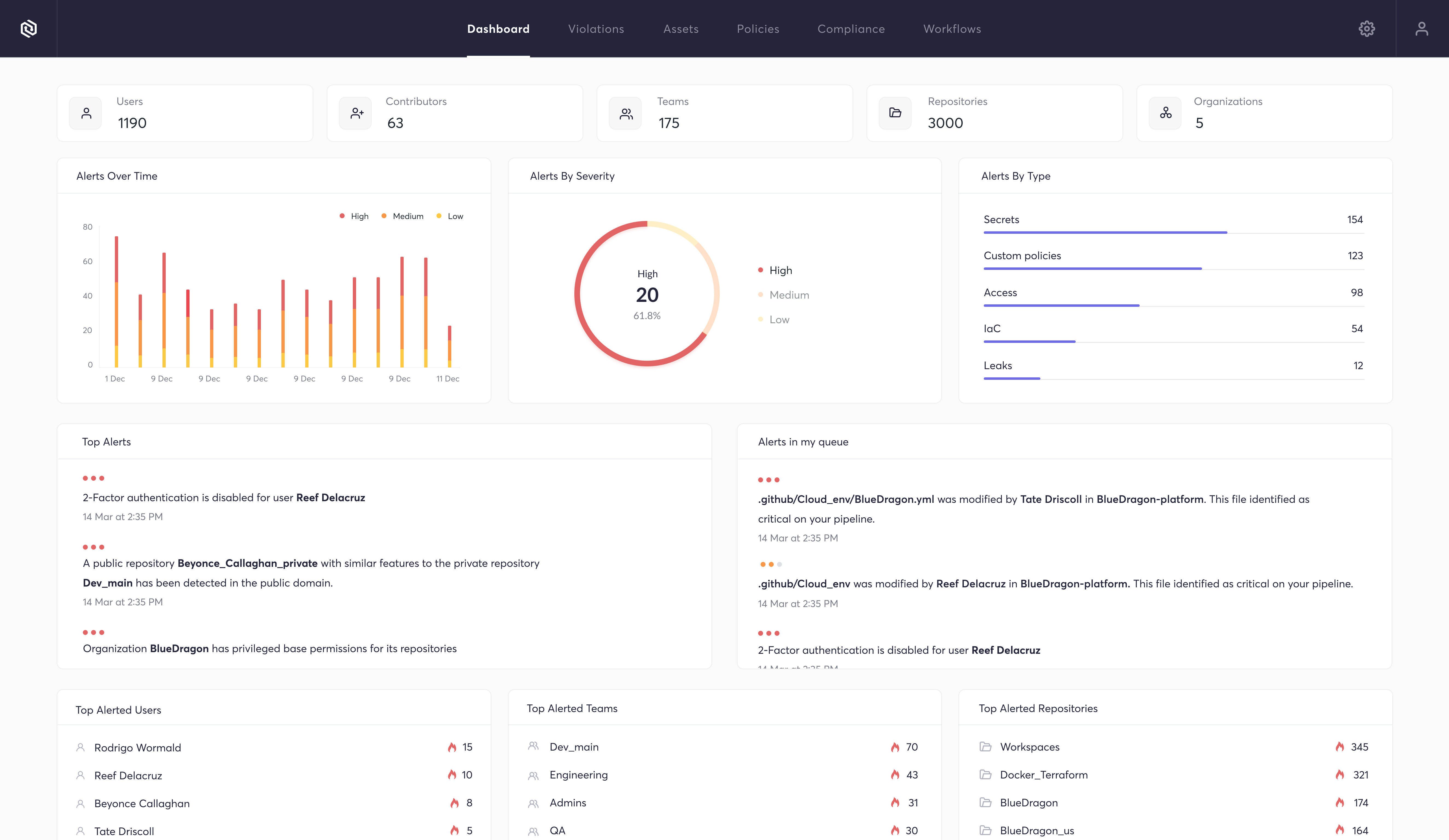Open the user profile icon

point(1421,29)
